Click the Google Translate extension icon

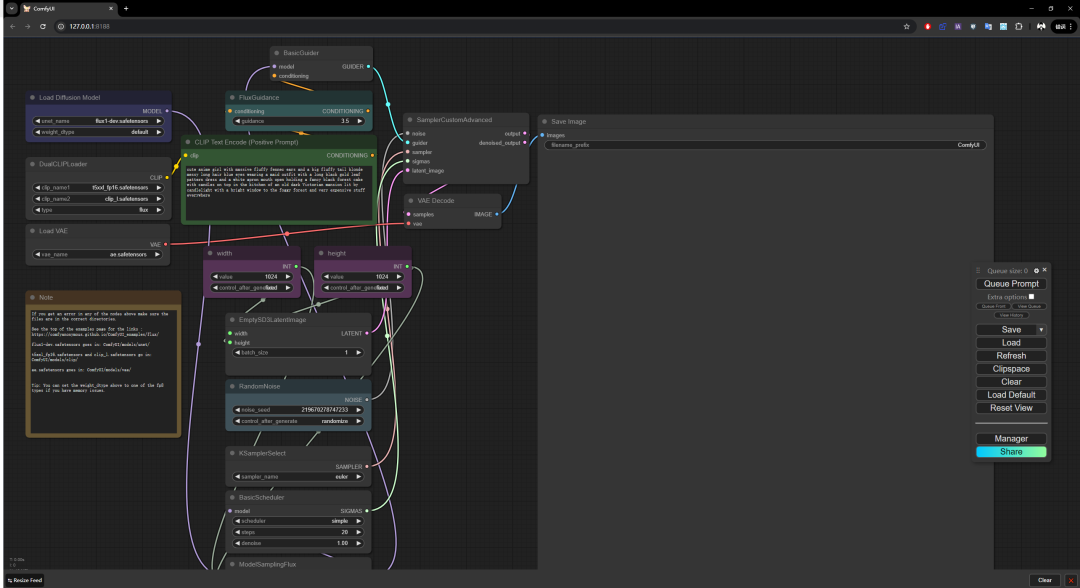click(x=988, y=26)
